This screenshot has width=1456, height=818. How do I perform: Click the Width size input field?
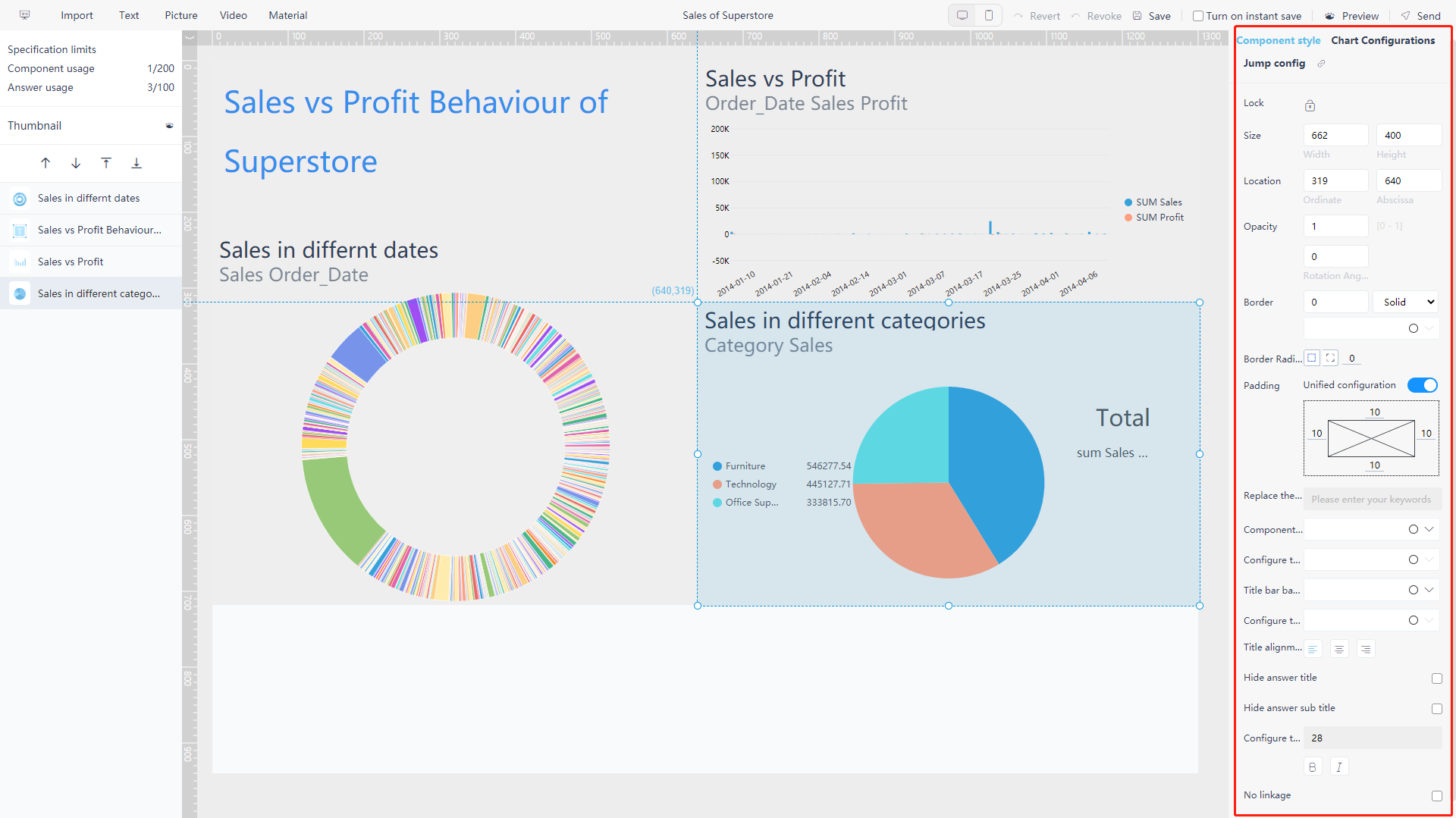pos(1336,135)
